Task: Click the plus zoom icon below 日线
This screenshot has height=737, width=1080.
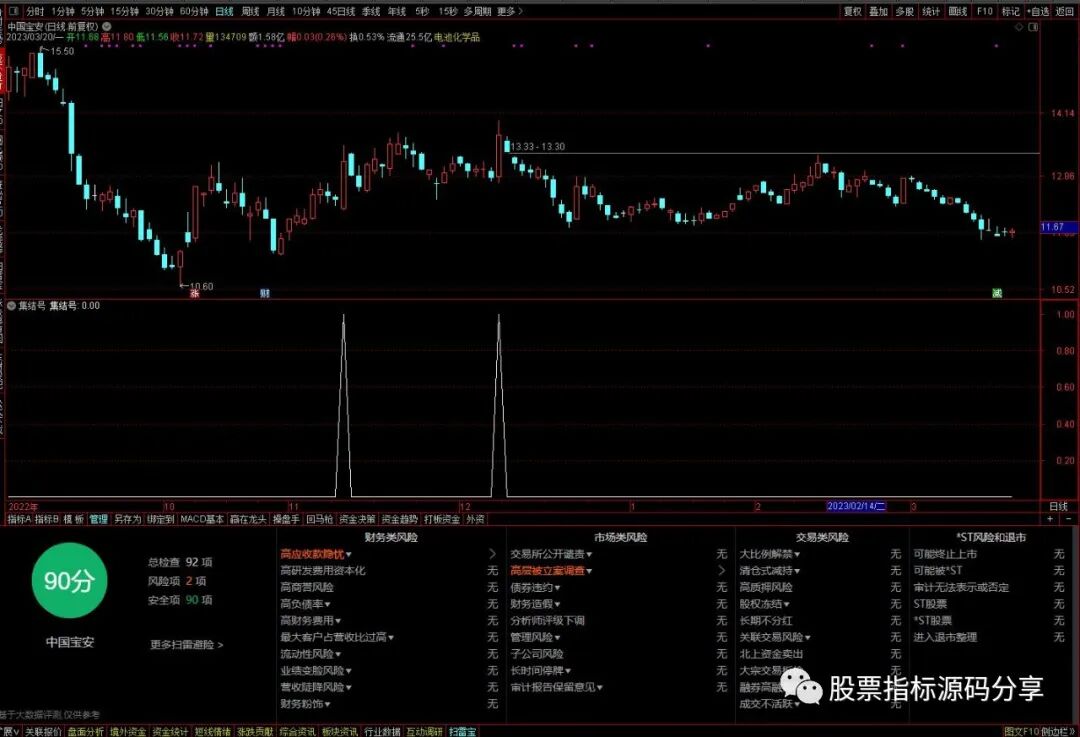Action: click(x=1050, y=519)
